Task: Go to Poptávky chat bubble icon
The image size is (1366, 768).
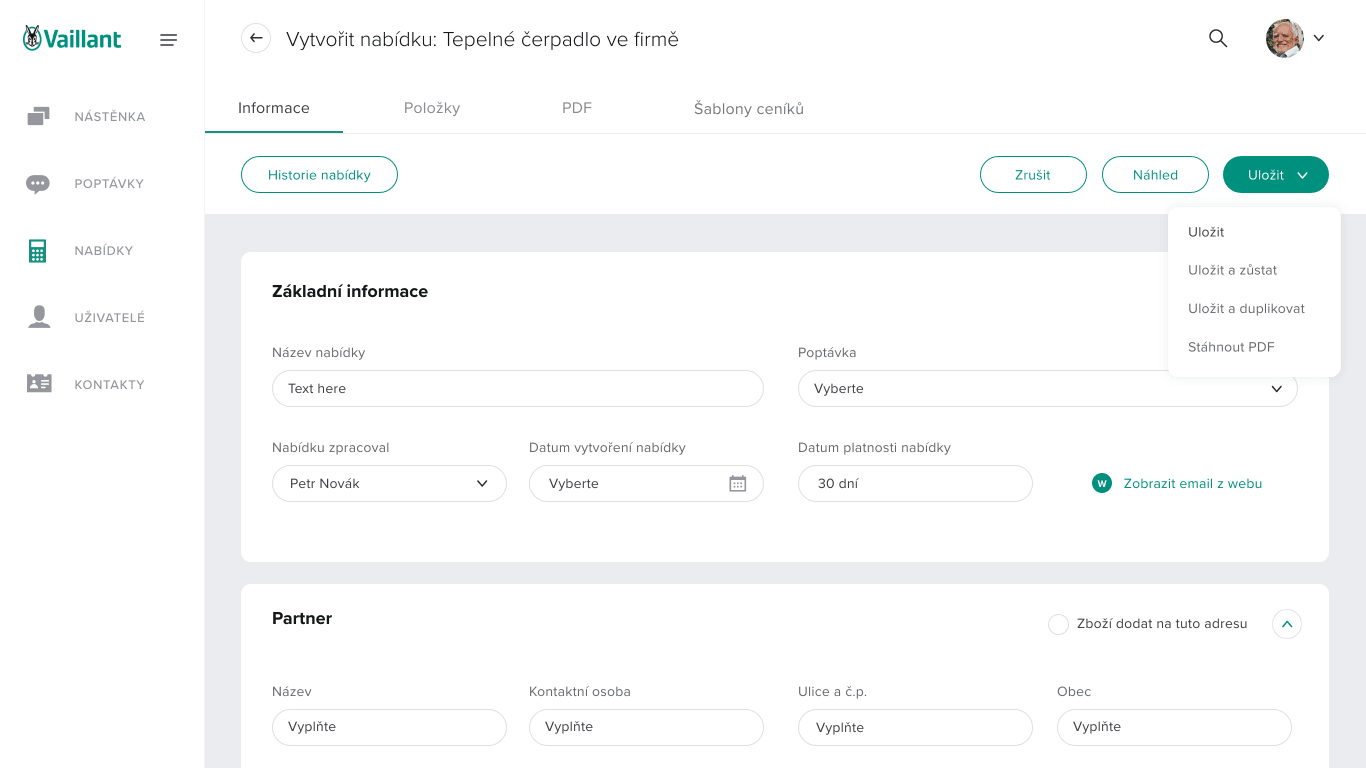Action: click(38, 184)
